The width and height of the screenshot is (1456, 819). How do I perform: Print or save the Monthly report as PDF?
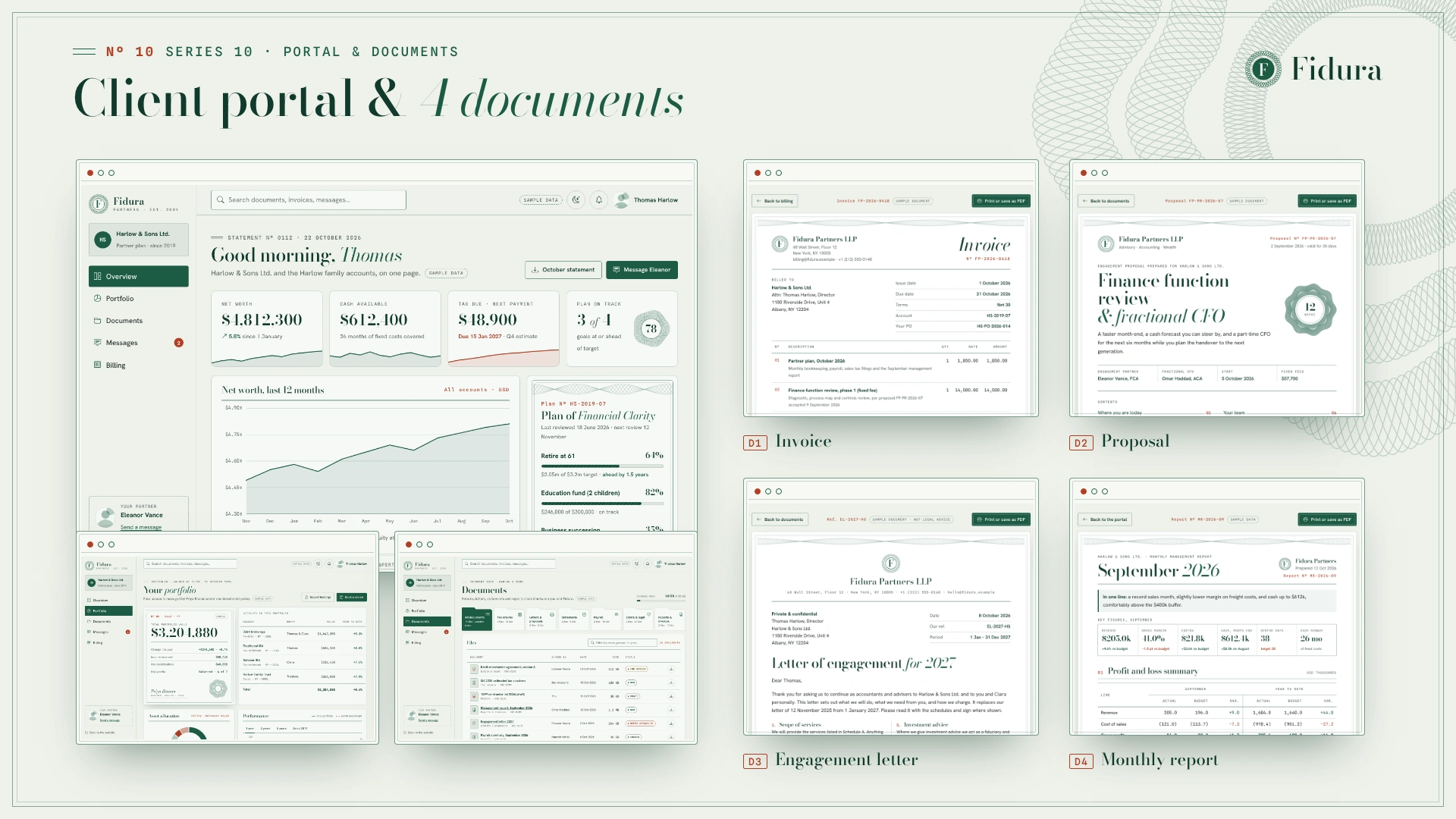(x=1327, y=519)
